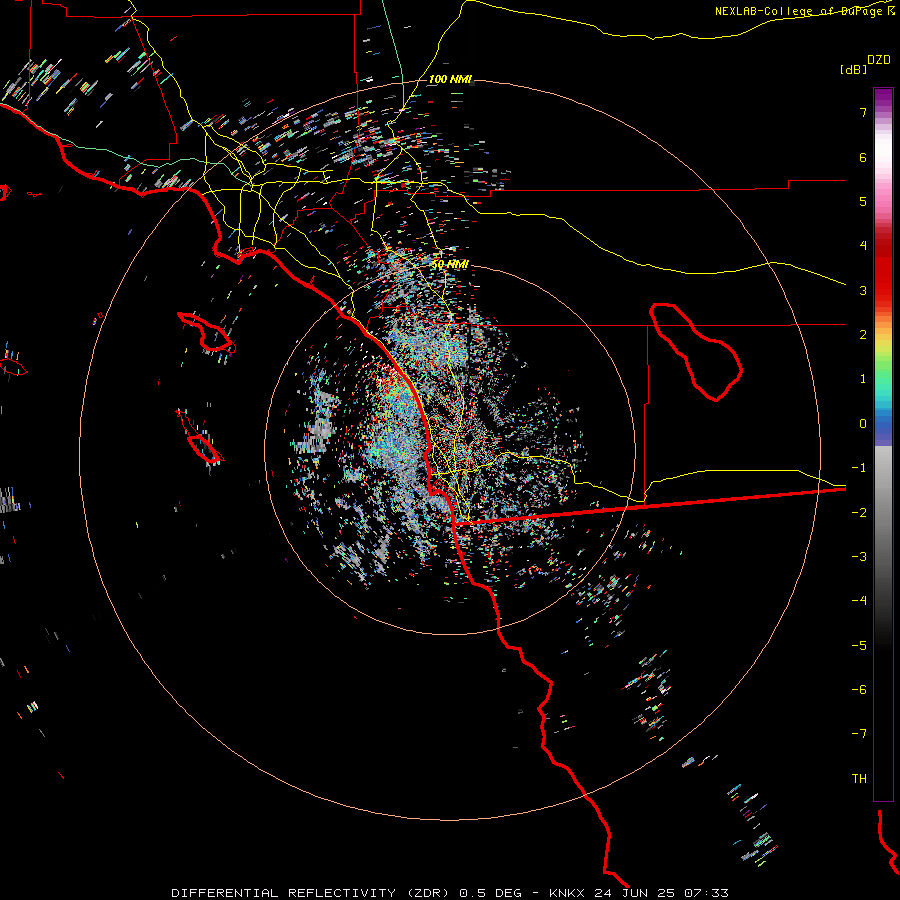
Task: Click the 0.5 DEG elevation angle text
Action: 490,893
